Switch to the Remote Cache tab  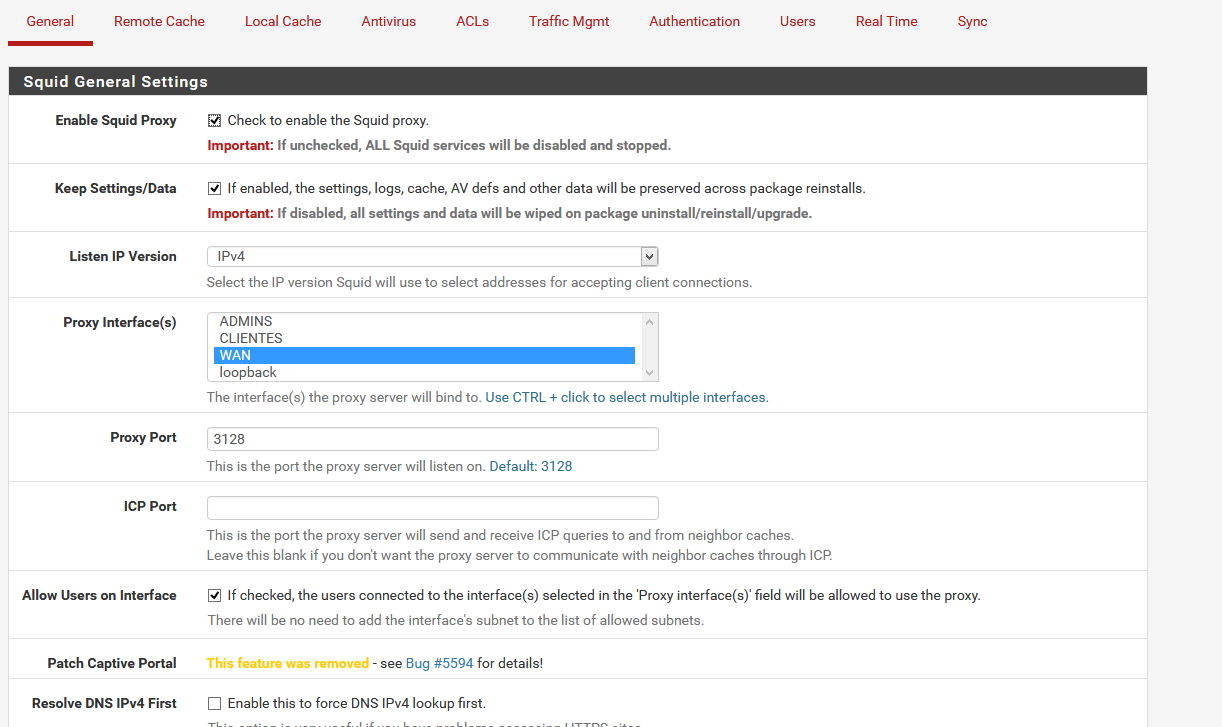159,21
